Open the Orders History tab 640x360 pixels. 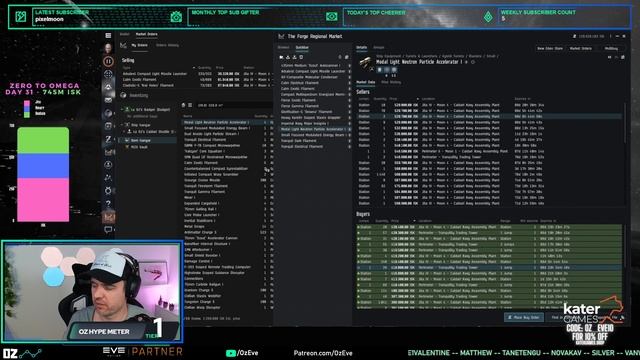coord(168,45)
